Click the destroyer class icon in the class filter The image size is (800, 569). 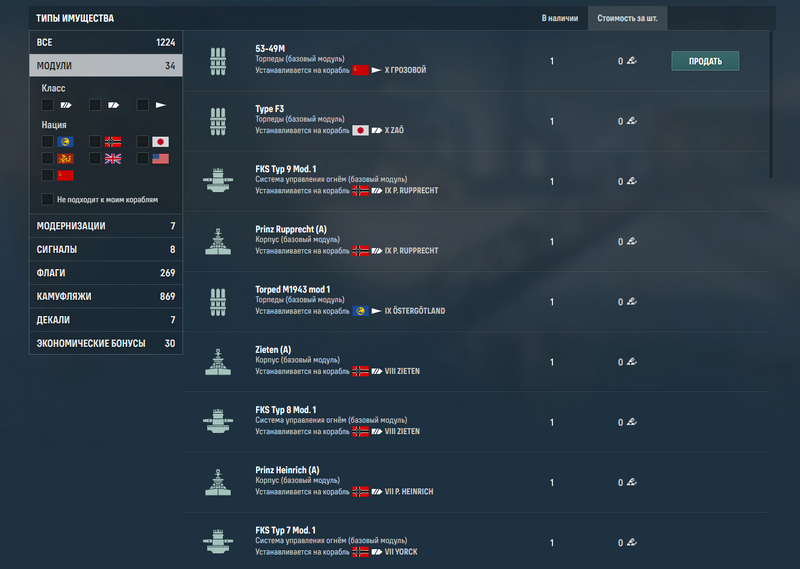click(161, 105)
